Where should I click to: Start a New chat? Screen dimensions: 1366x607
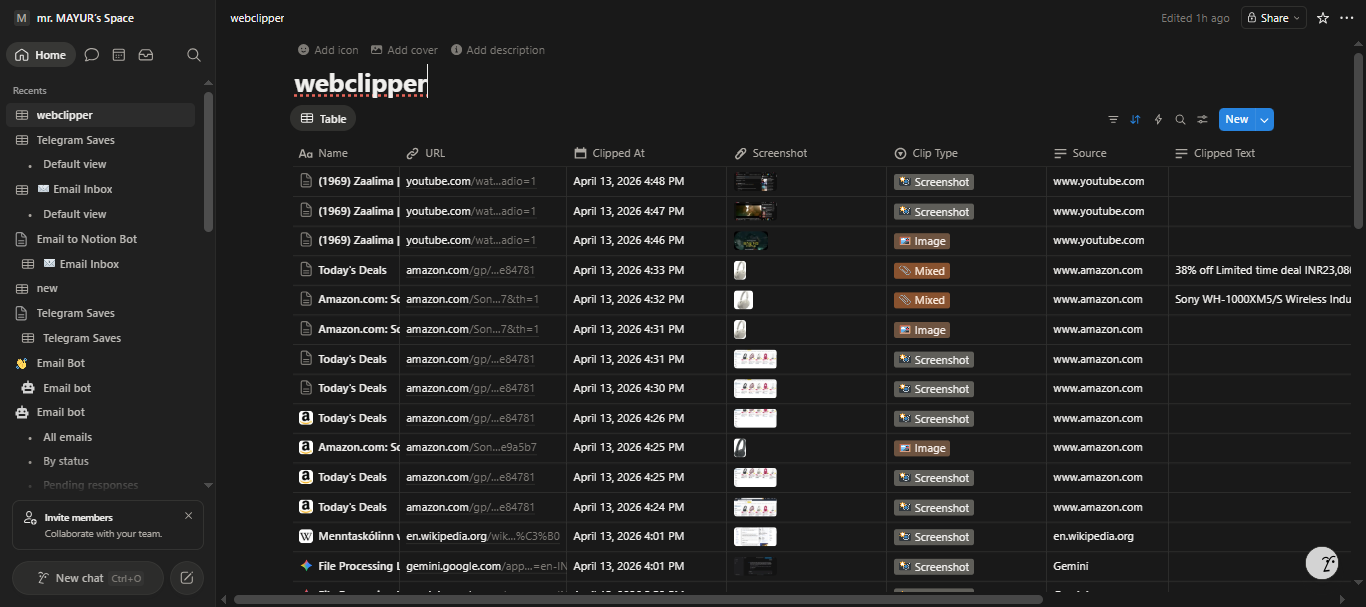click(x=88, y=578)
